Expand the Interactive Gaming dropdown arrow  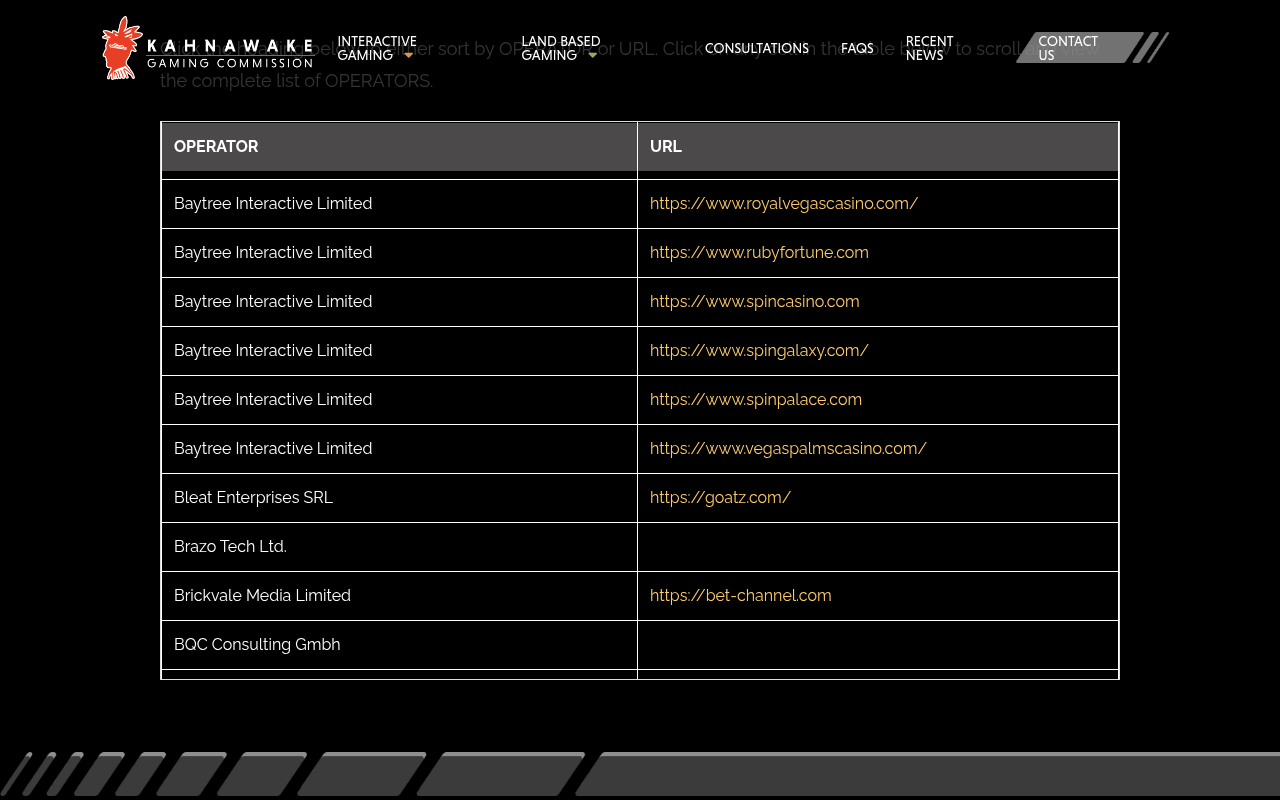408,56
